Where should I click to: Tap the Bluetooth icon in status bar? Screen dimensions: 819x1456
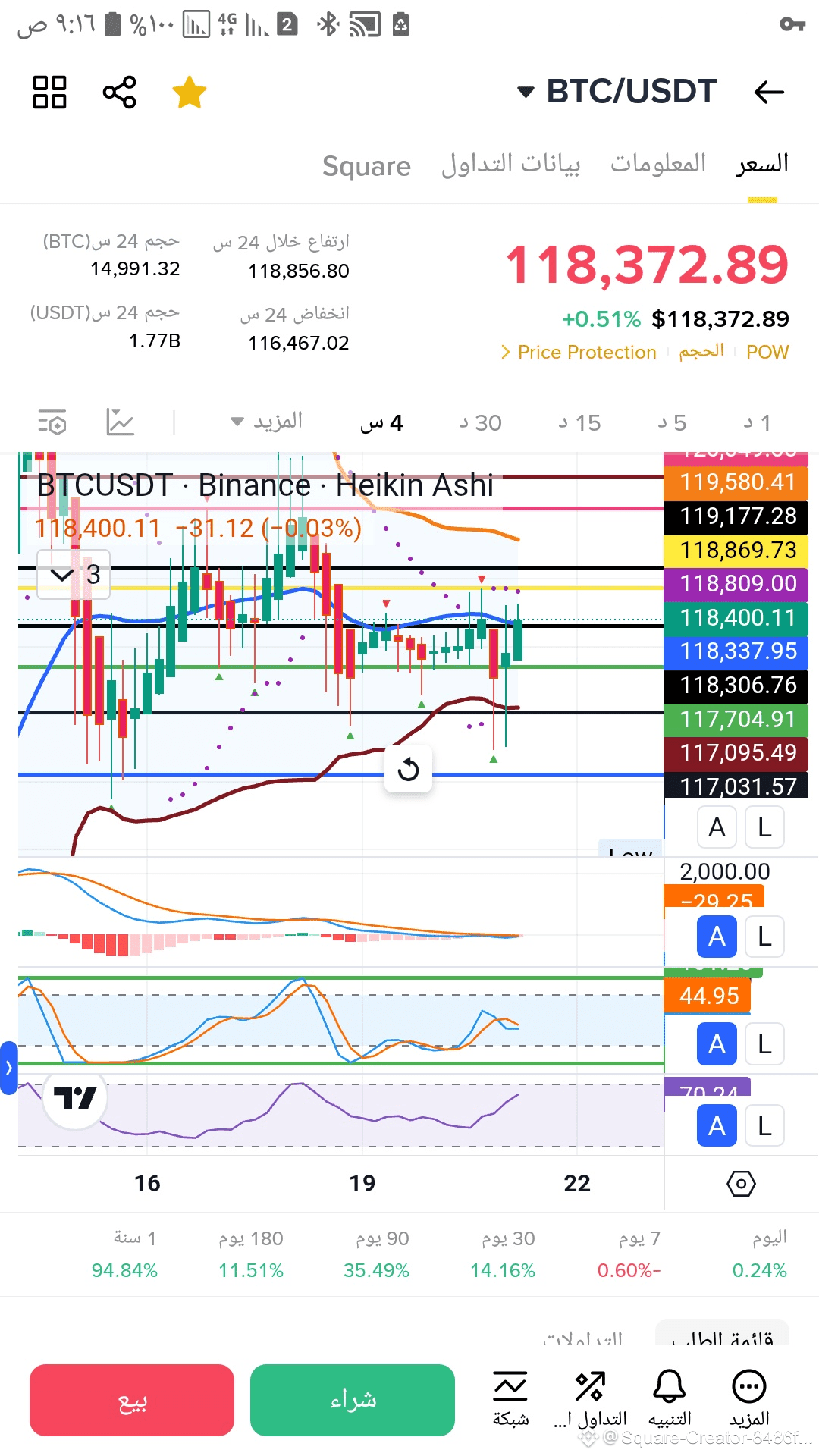328,24
